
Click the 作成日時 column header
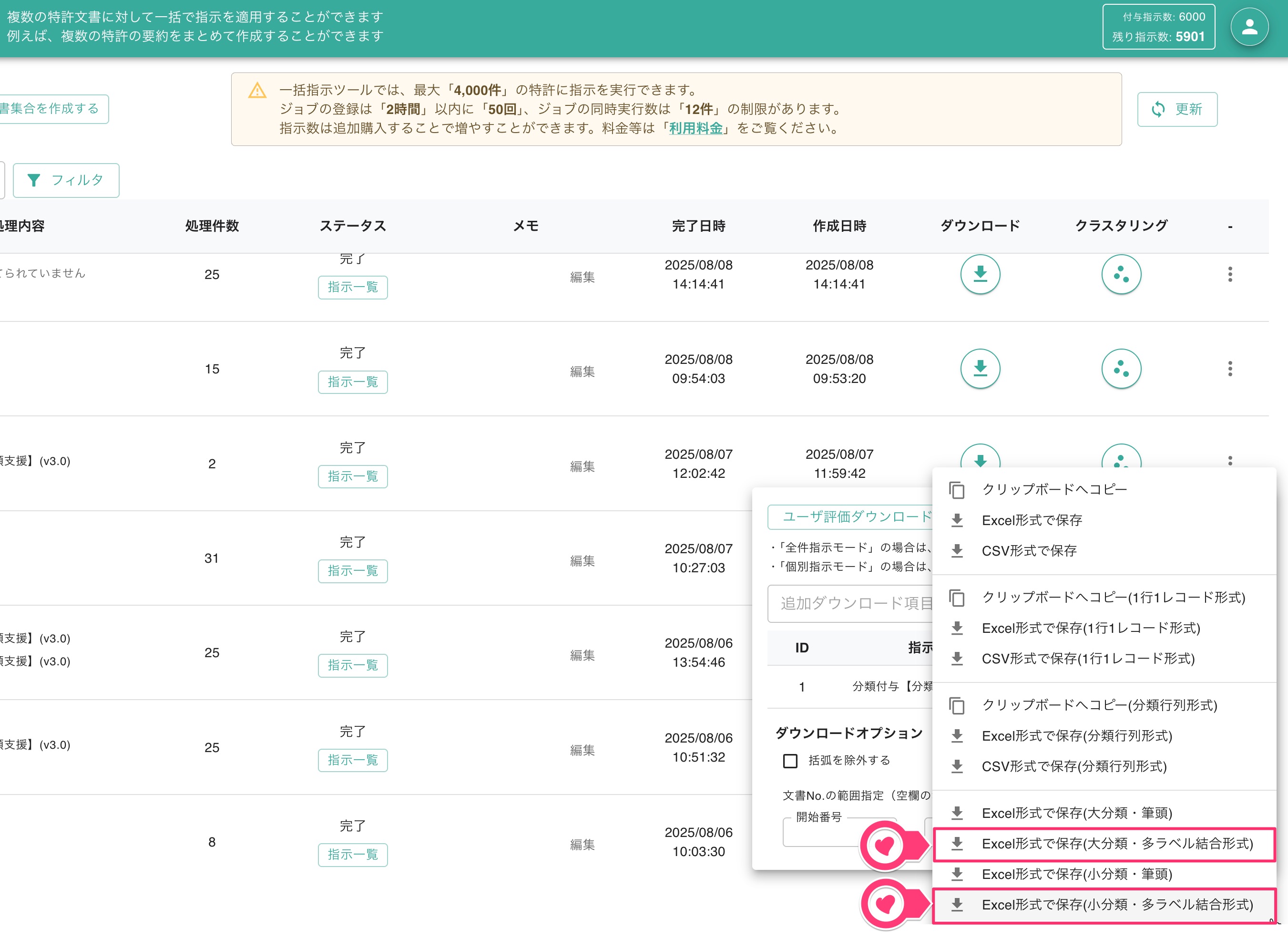click(x=839, y=226)
